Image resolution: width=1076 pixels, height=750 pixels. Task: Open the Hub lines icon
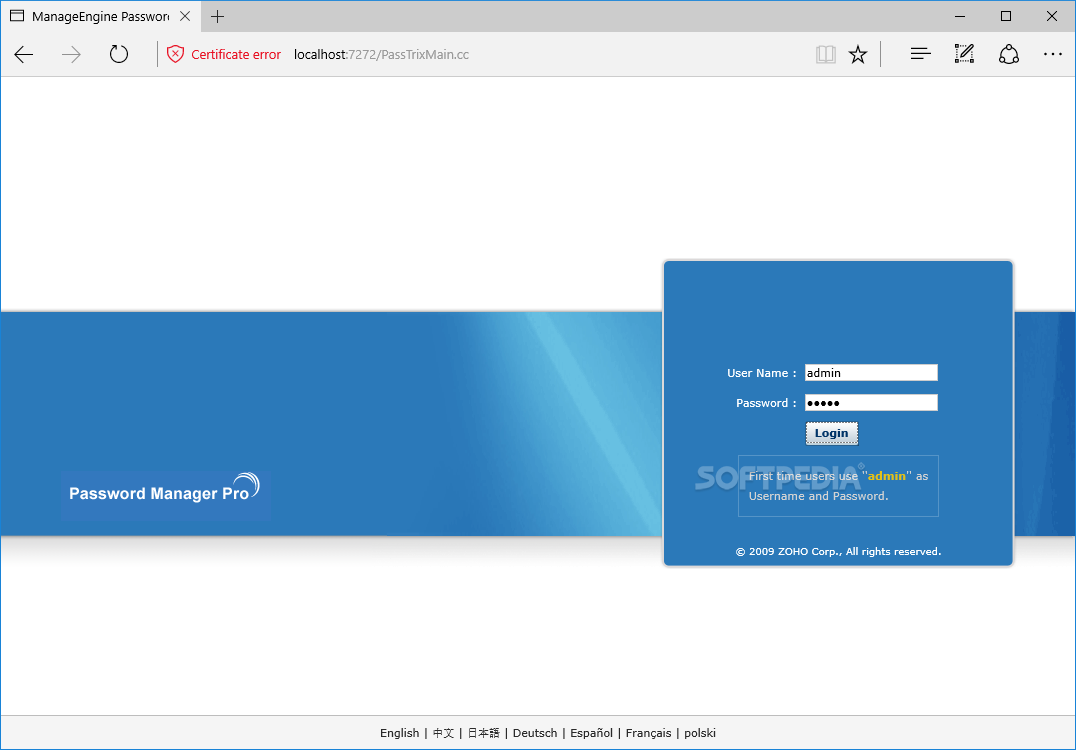[920, 54]
